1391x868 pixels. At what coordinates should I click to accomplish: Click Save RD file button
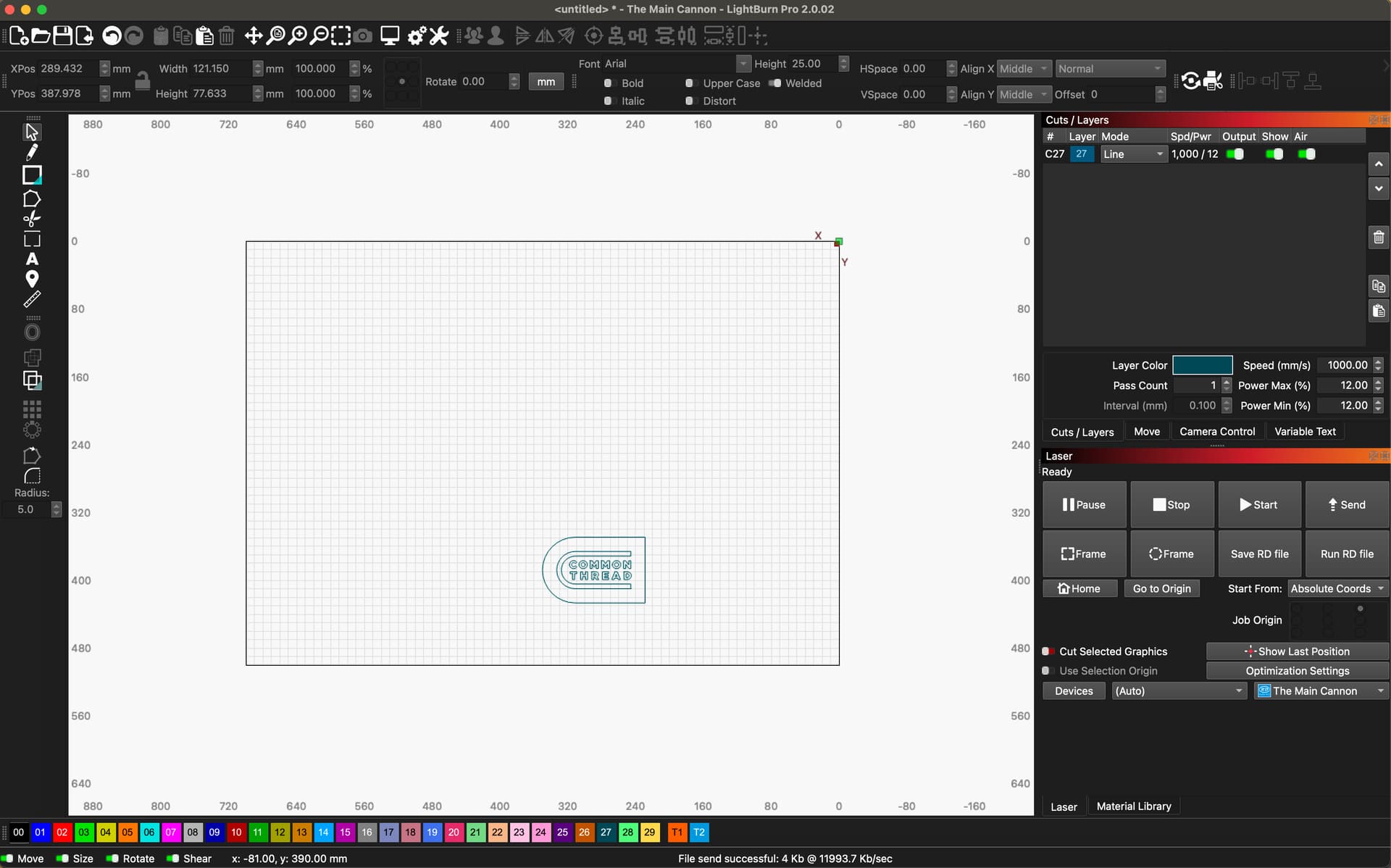coord(1259,554)
